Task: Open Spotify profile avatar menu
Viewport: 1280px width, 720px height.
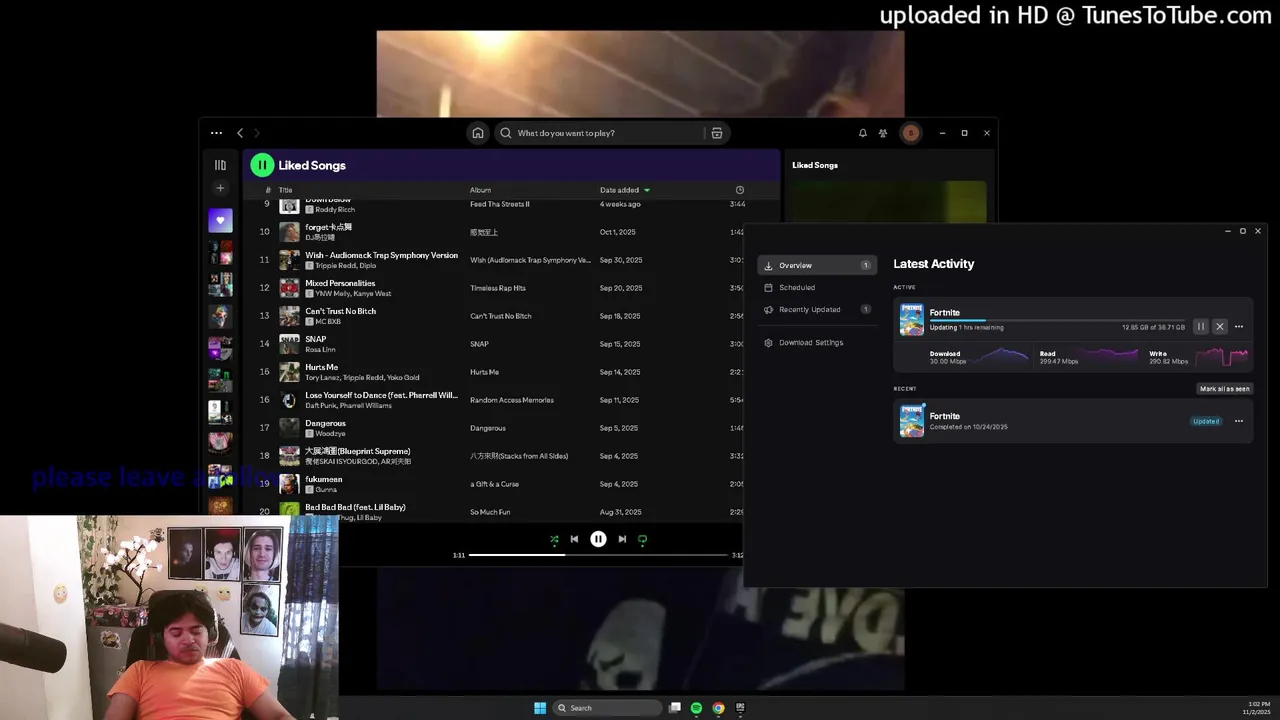Action: click(910, 133)
